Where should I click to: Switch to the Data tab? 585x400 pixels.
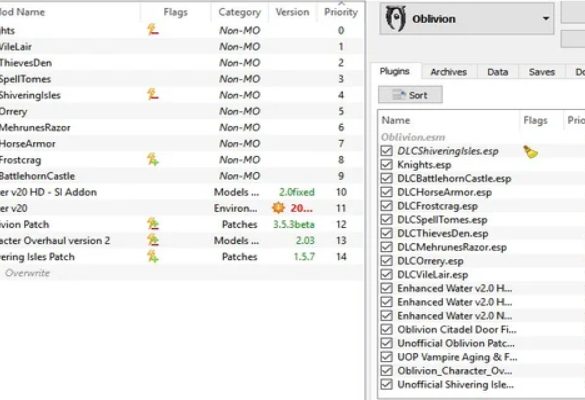[x=497, y=72]
